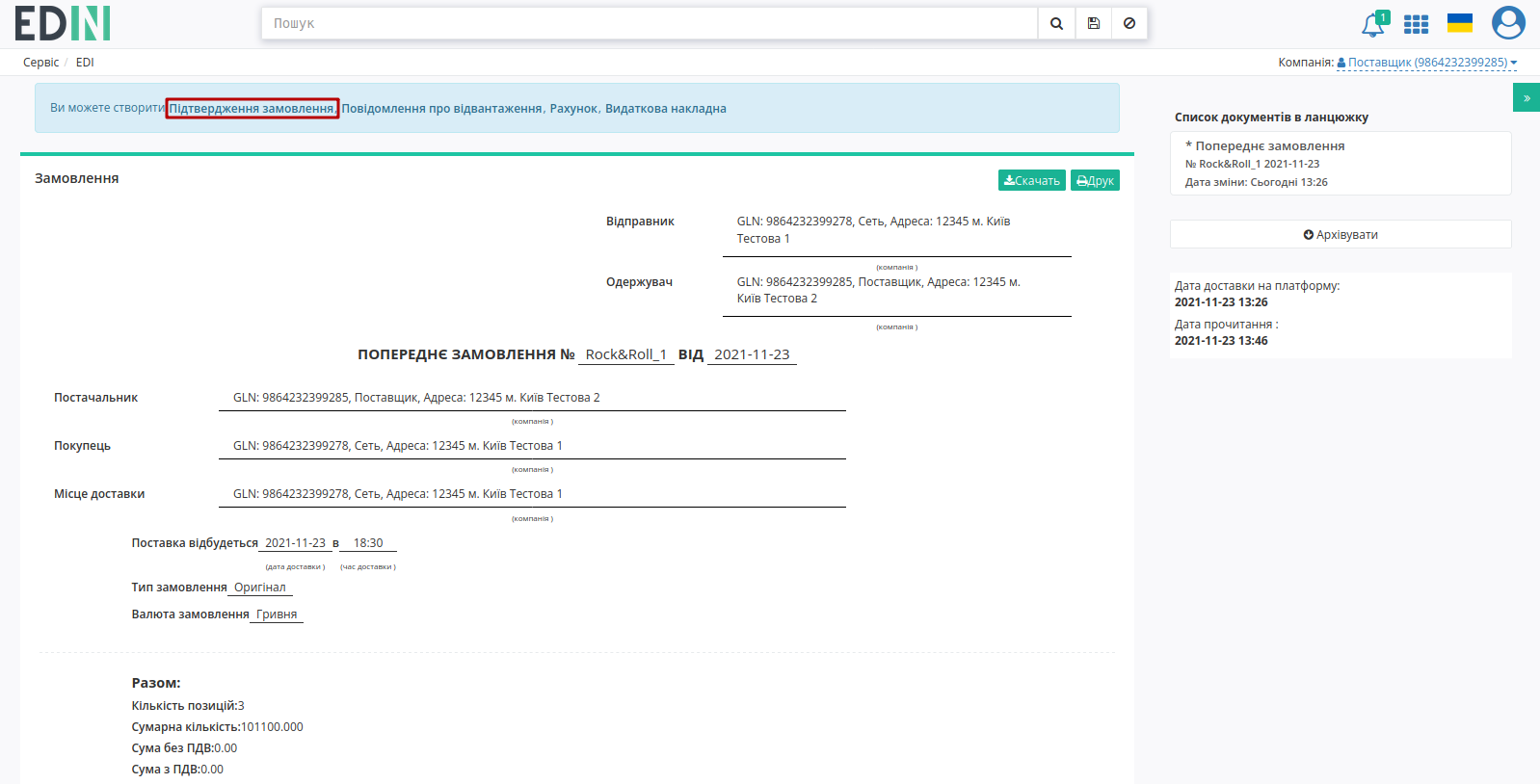Go to Сервіс breadcrumb

41,63
